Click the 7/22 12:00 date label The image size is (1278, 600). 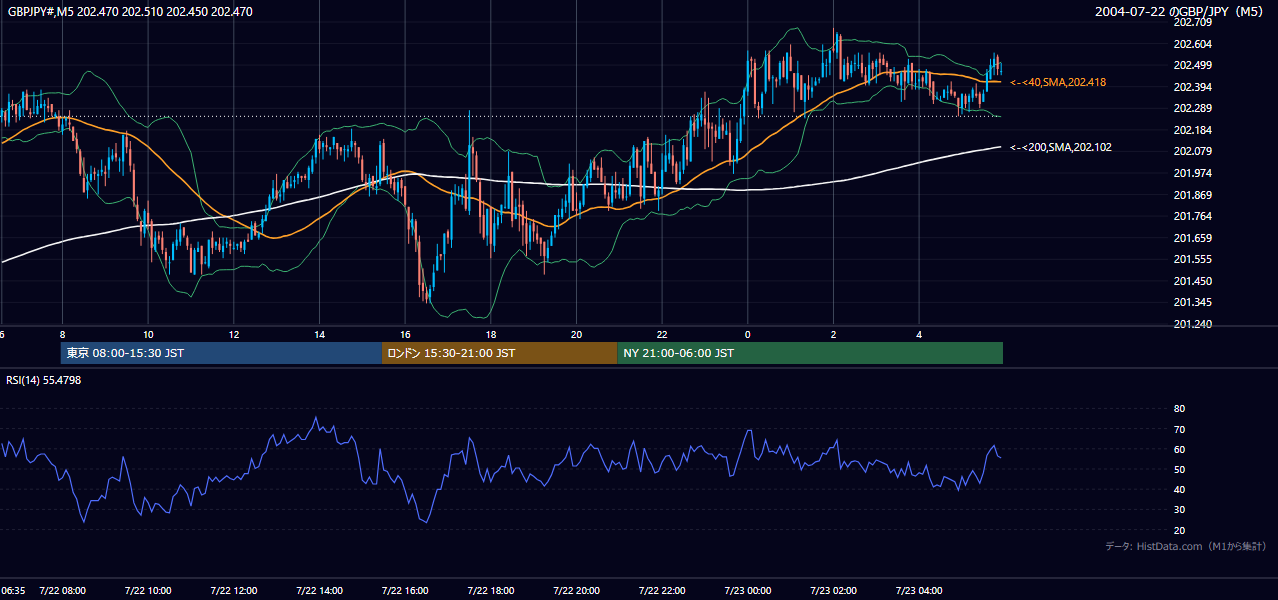tap(233, 590)
